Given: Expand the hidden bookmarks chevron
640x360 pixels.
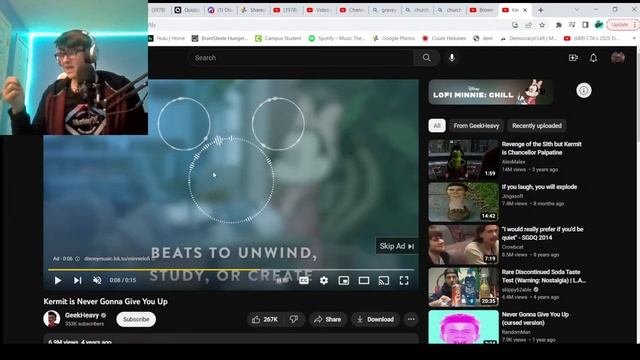Looking at the screenshot, I should coord(634,38).
